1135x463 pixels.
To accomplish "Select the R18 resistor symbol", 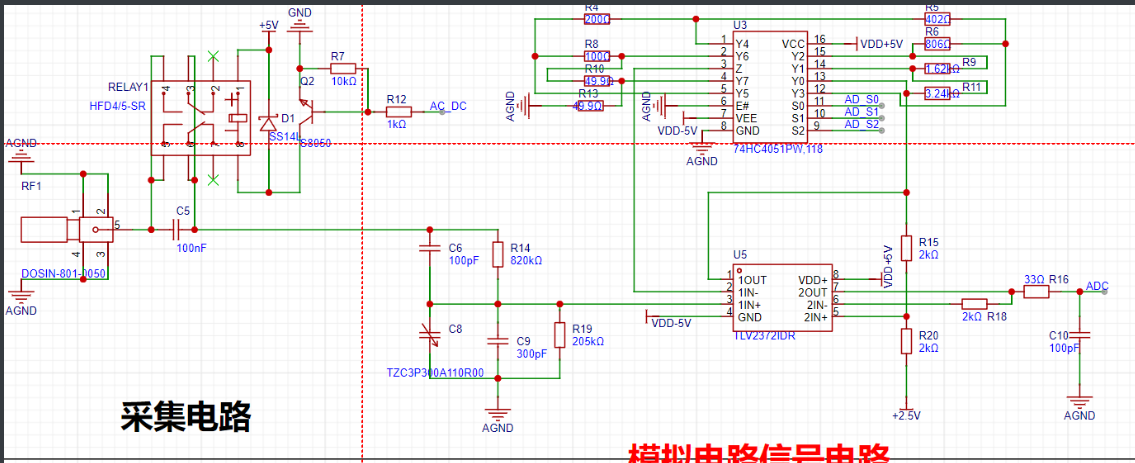I will click(x=974, y=304).
